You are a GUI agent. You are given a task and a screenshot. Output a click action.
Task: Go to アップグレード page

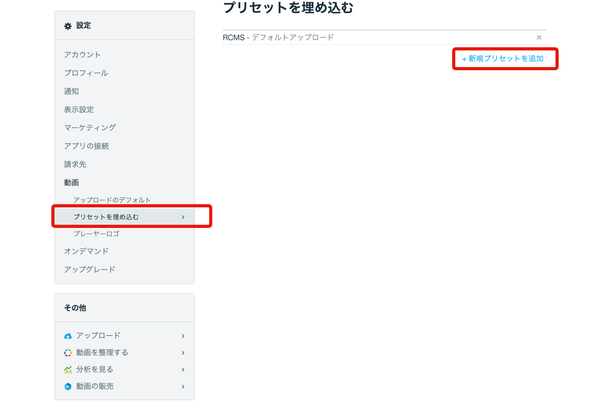[90, 270]
